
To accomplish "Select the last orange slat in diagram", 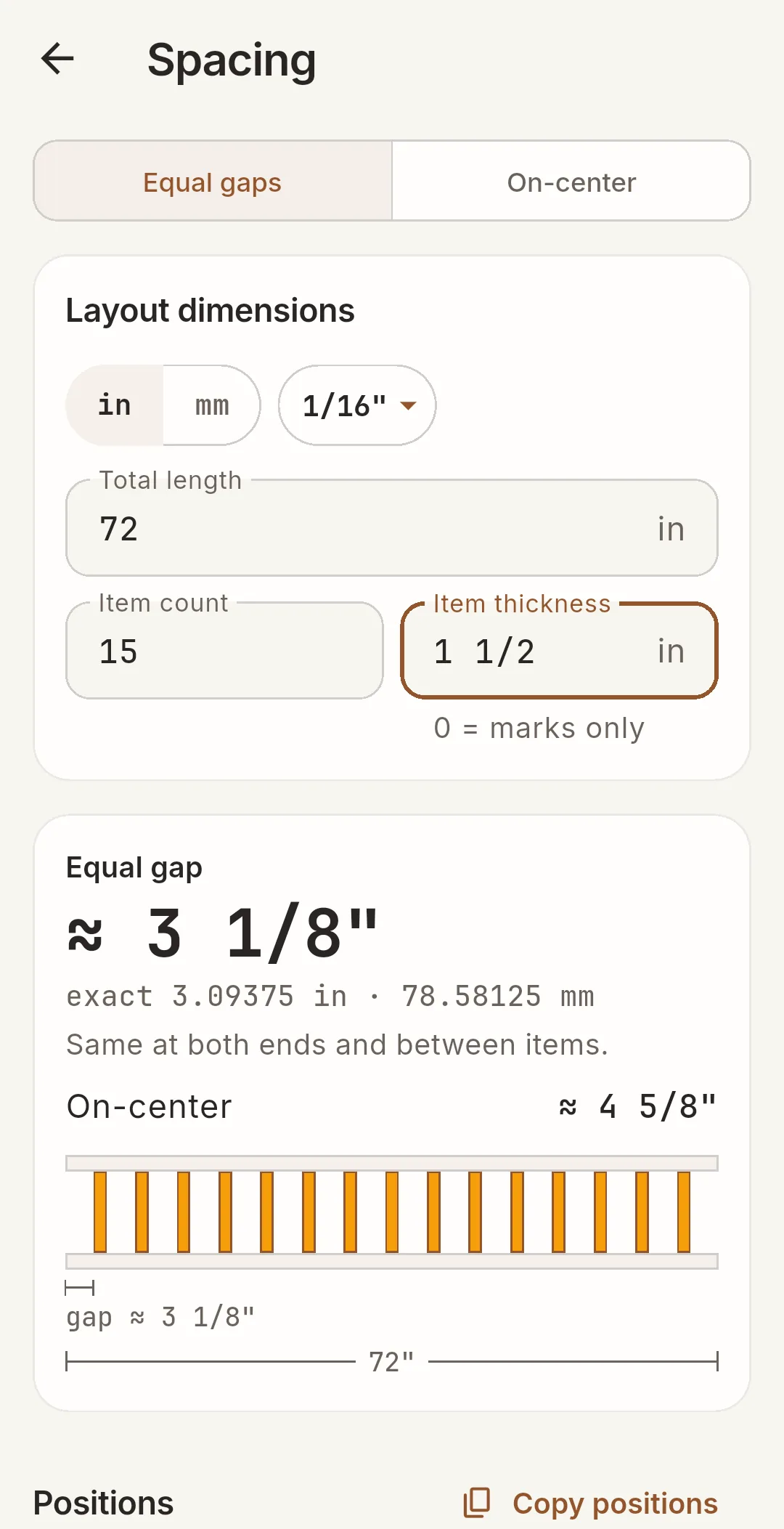I will [x=684, y=1212].
